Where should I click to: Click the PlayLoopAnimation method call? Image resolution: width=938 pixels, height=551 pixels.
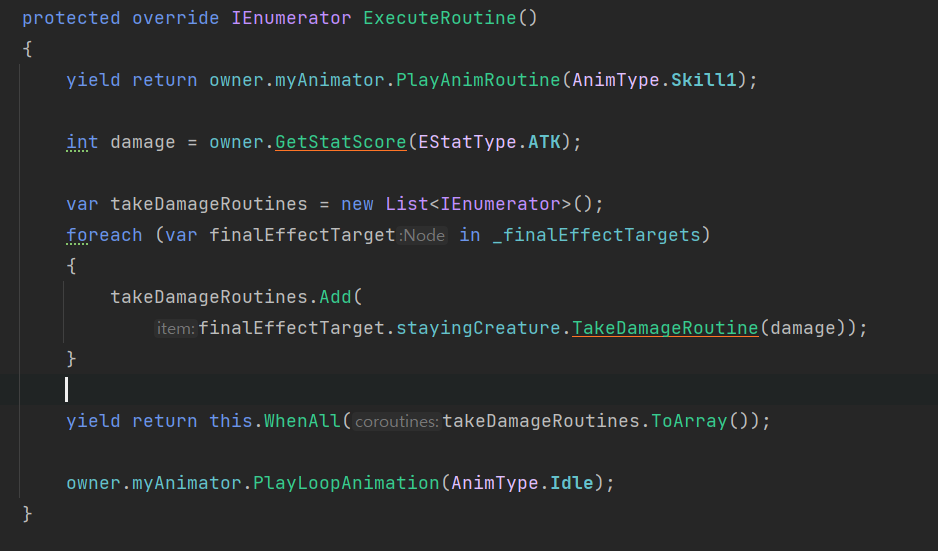pyautogui.click(x=346, y=483)
